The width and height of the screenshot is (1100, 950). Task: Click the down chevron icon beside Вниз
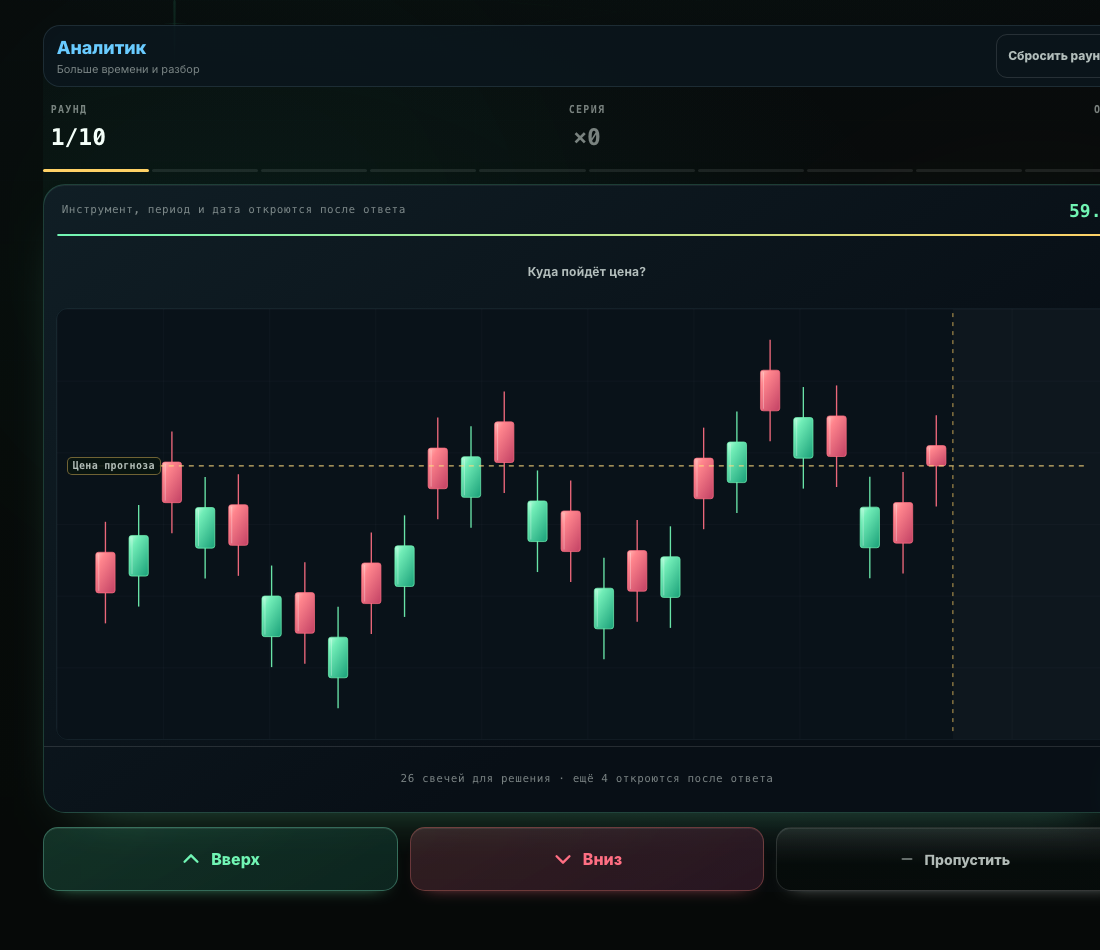click(563, 859)
